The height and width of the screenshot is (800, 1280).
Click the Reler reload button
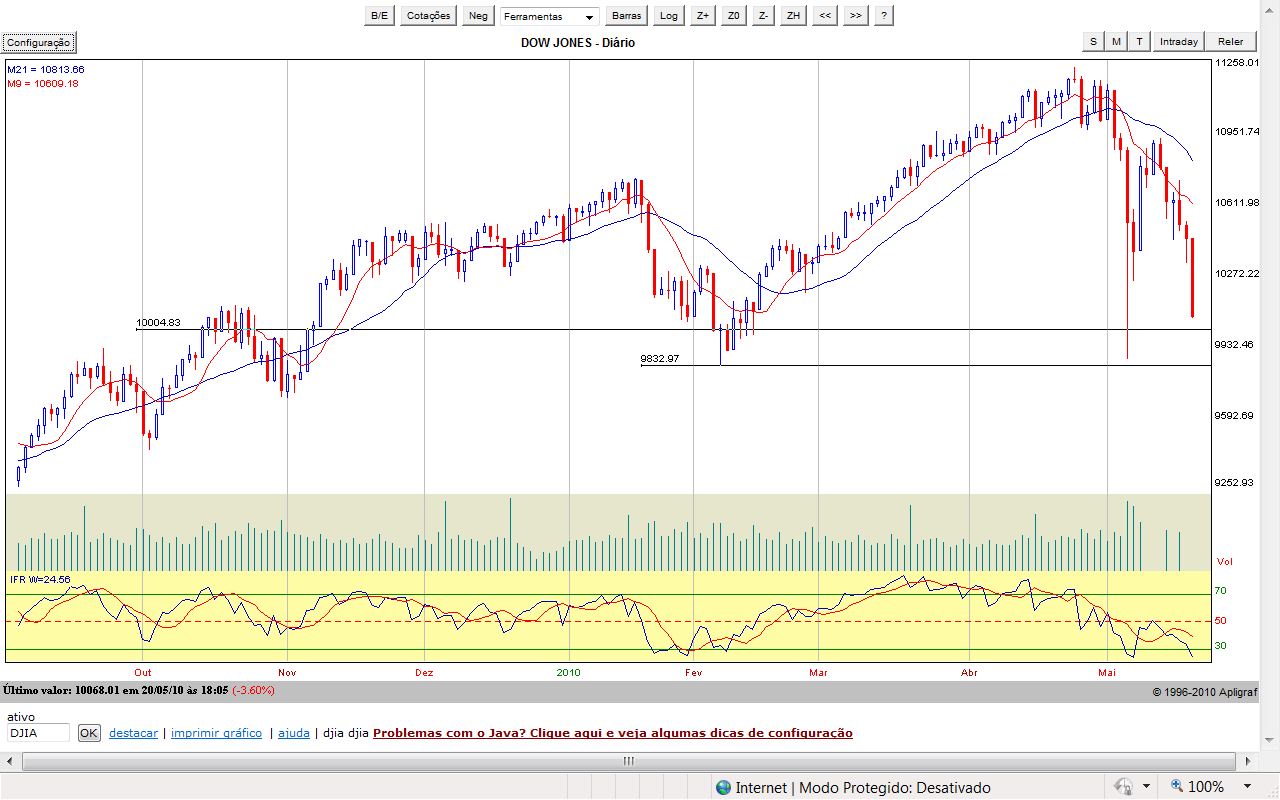[x=1231, y=41]
